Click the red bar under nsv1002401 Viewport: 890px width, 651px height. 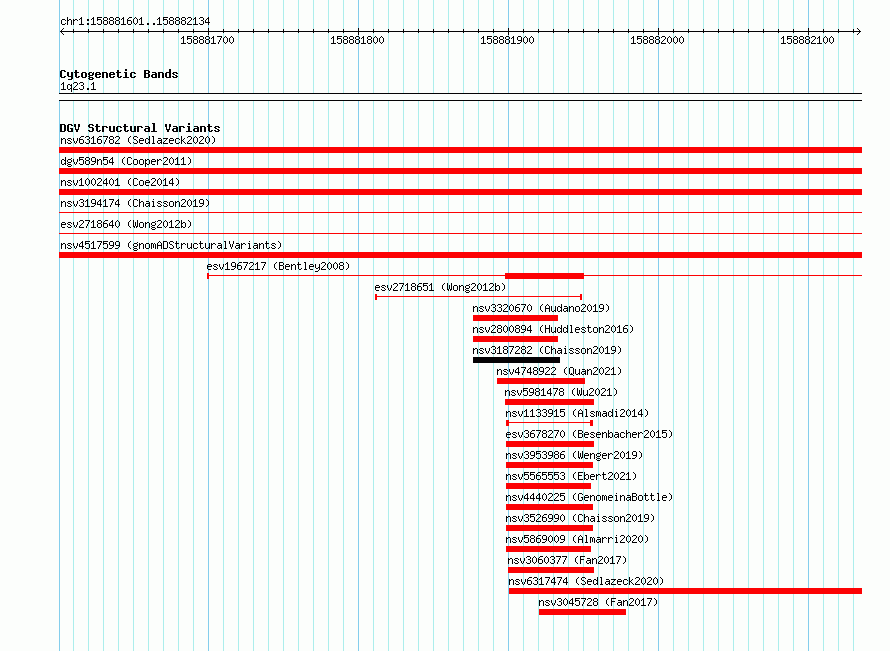pos(460,192)
